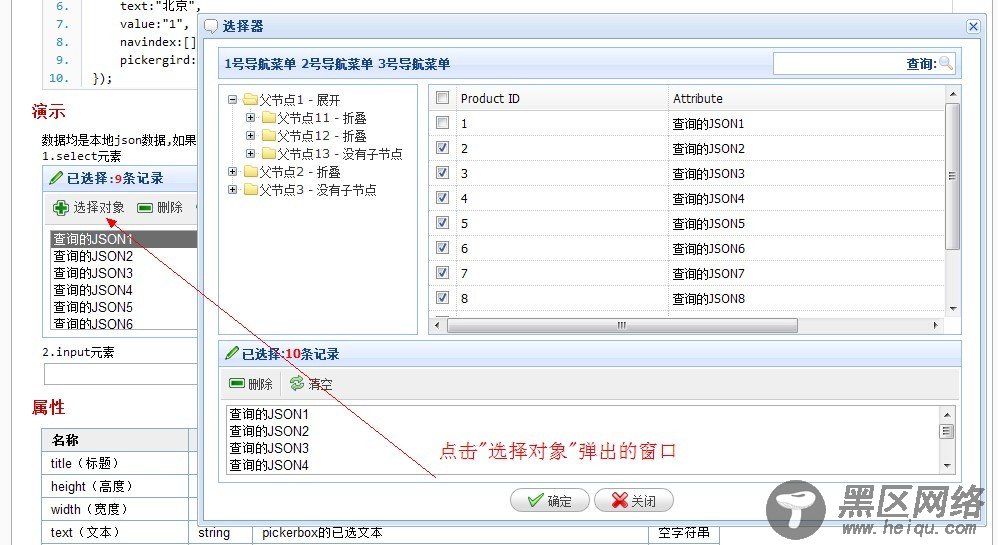Click the speech bubble icon in 选择器 title
Image resolution: width=998 pixels, height=545 pixels.
211,27
